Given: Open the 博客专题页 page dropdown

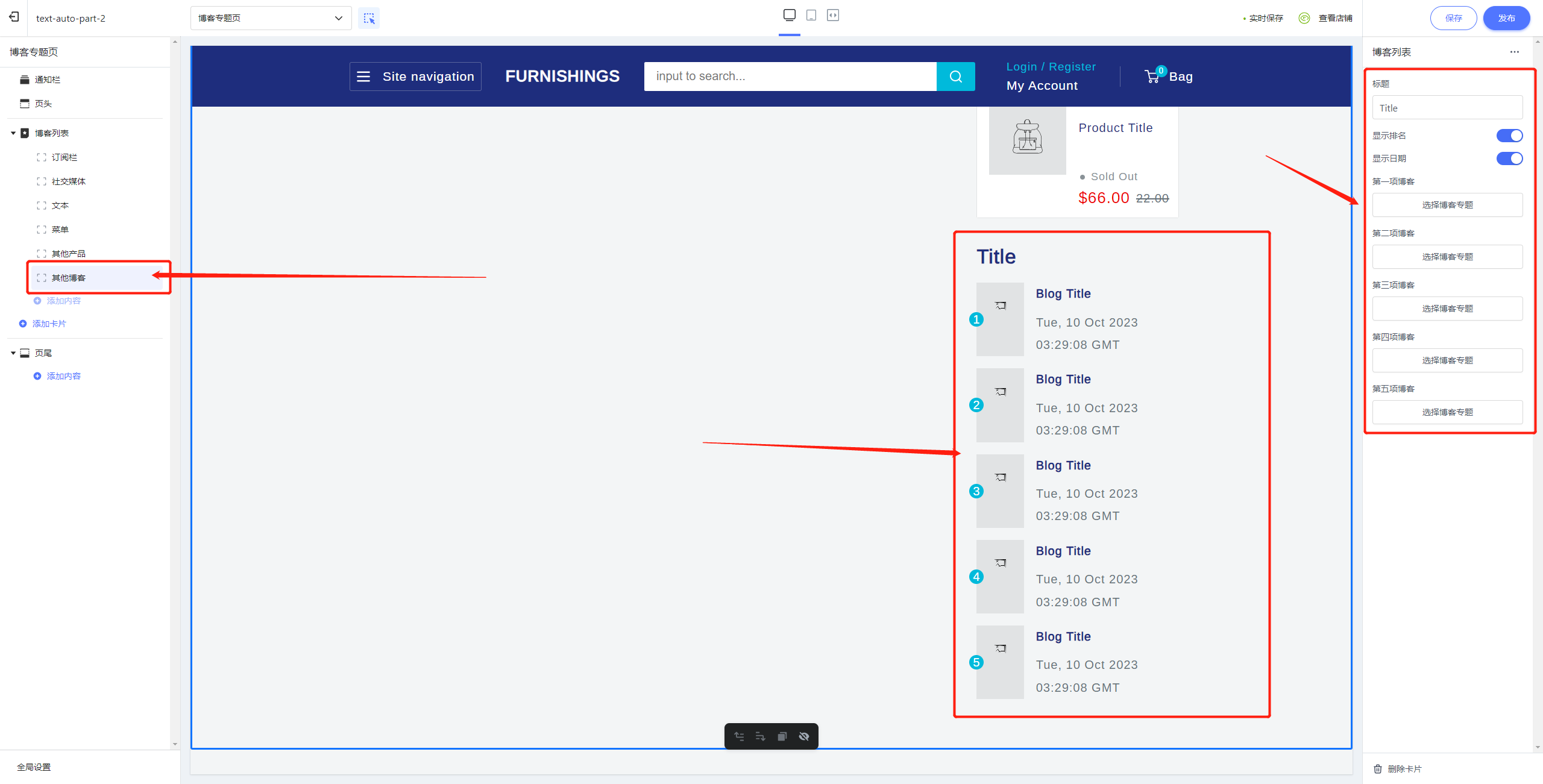Looking at the screenshot, I should click(x=271, y=18).
